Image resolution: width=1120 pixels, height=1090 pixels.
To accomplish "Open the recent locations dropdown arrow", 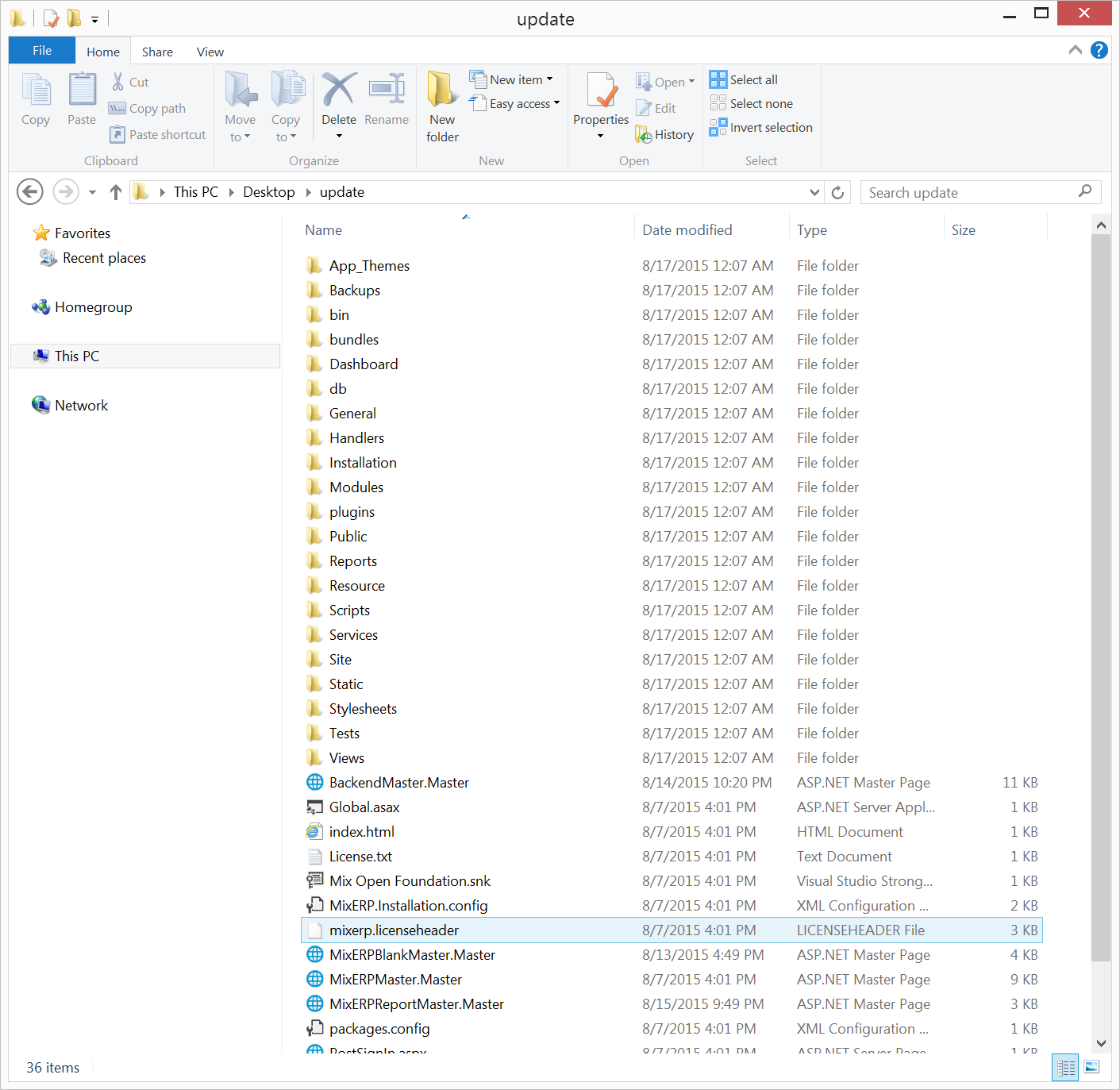I will pyautogui.click(x=92, y=192).
